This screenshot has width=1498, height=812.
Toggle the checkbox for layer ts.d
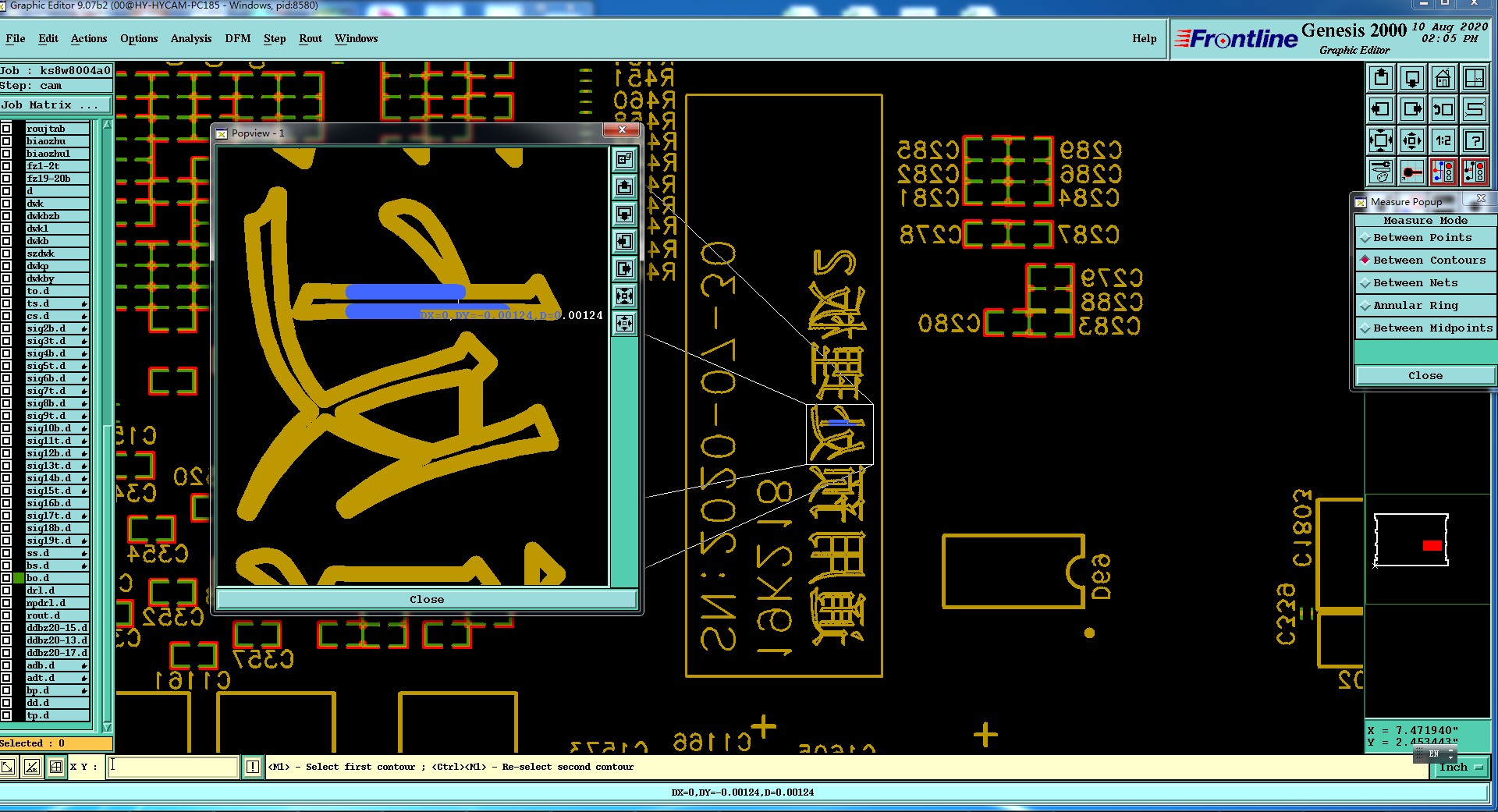6,303
